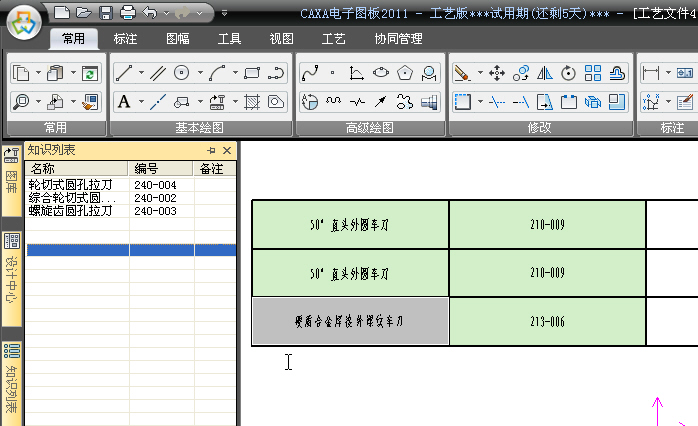The height and width of the screenshot is (426, 698).
Task: Click the Array tool in the 修改 group
Action: tap(593, 73)
